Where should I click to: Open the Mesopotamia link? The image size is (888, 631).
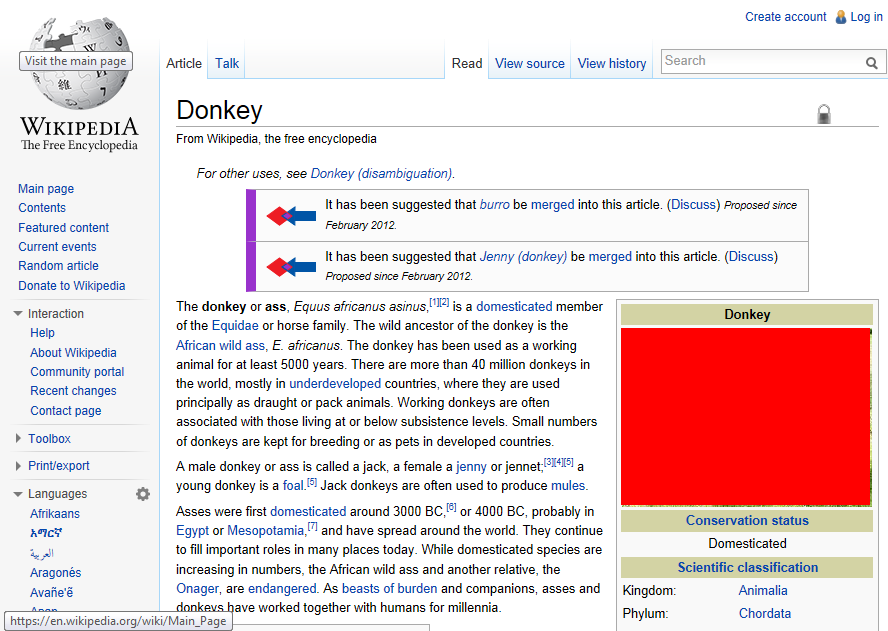coord(266,531)
